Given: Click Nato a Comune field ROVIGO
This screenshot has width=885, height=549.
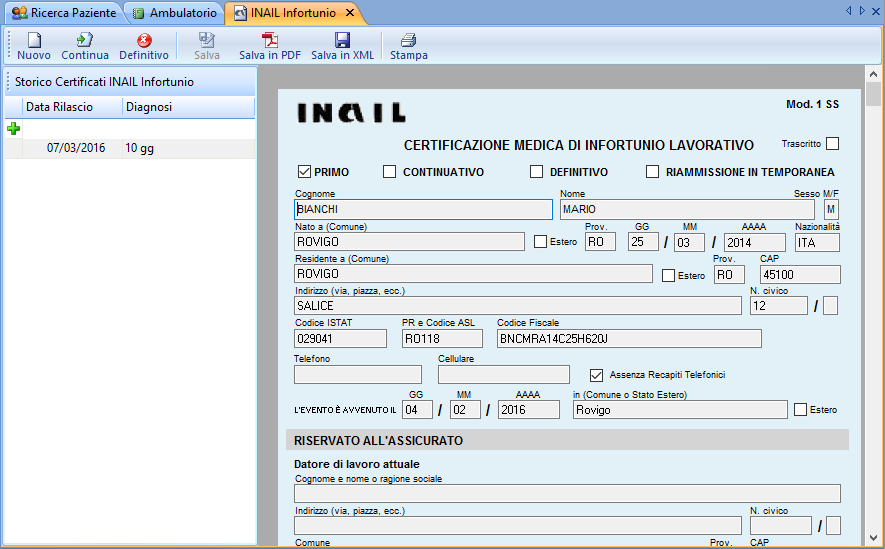Looking at the screenshot, I should click(409, 242).
